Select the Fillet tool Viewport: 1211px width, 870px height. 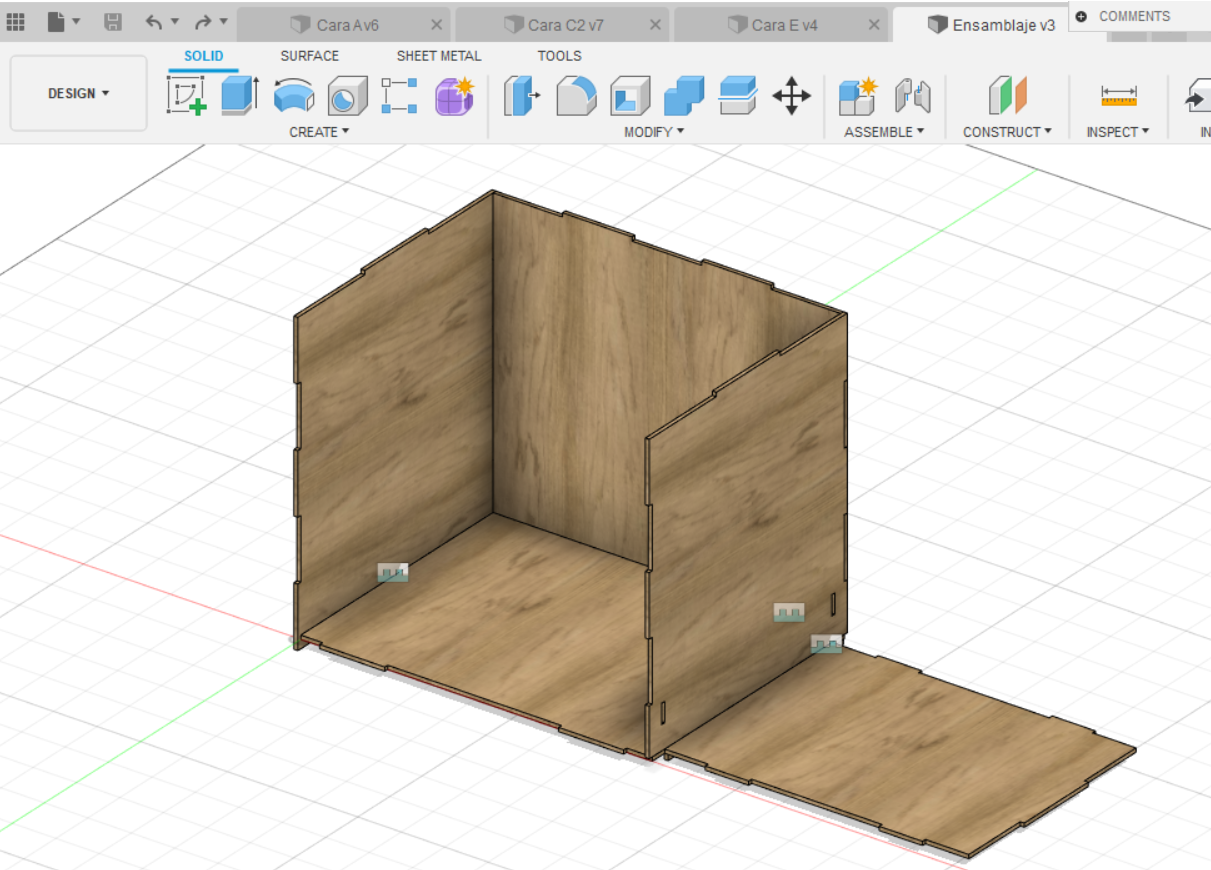click(x=576, y=96)
